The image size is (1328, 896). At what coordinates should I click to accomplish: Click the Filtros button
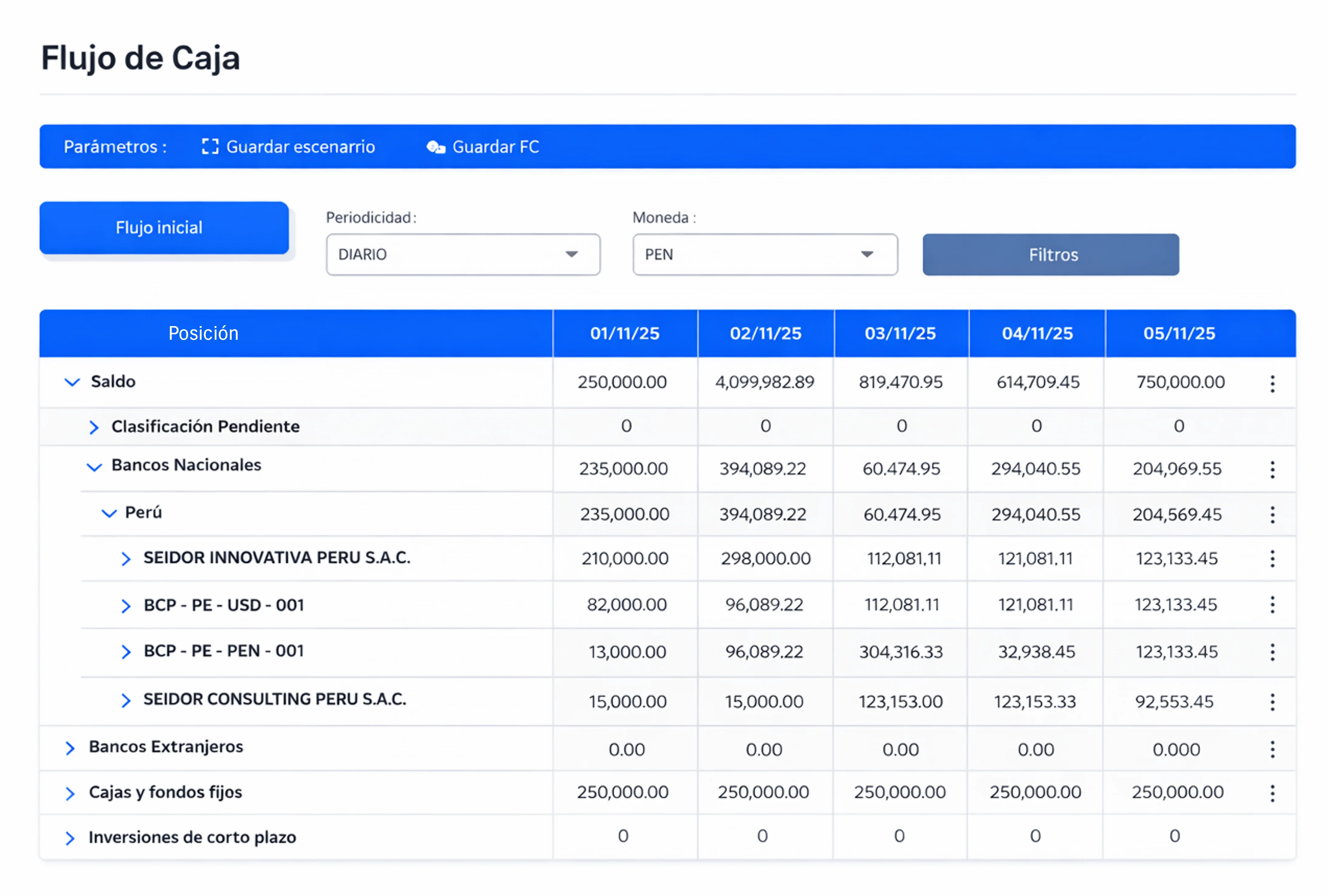(x=1050, y=254)
